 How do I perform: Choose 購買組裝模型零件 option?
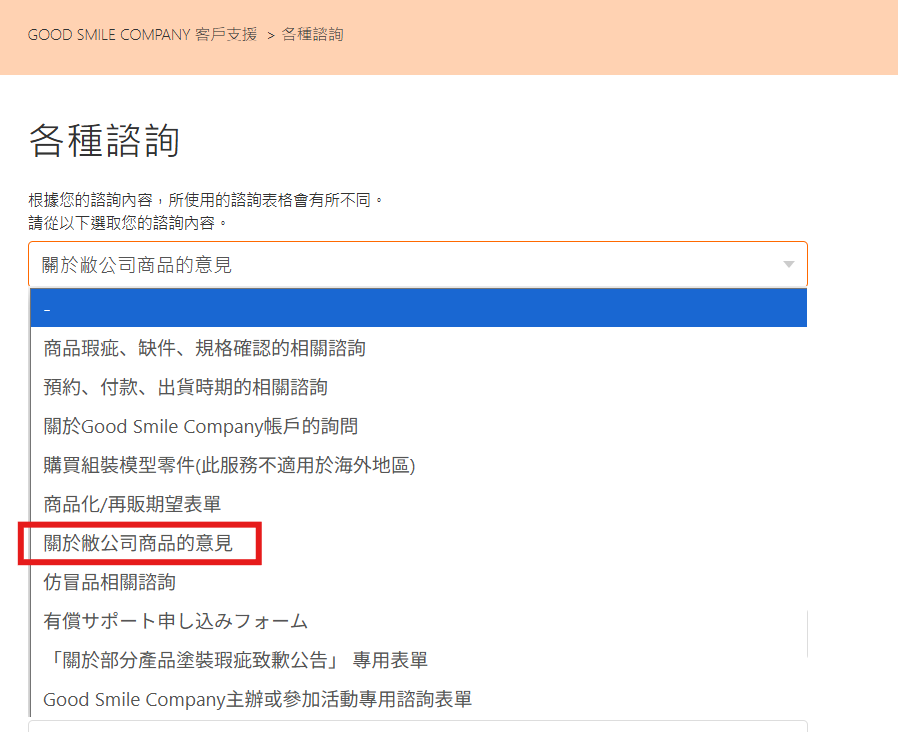pos(229,465)
